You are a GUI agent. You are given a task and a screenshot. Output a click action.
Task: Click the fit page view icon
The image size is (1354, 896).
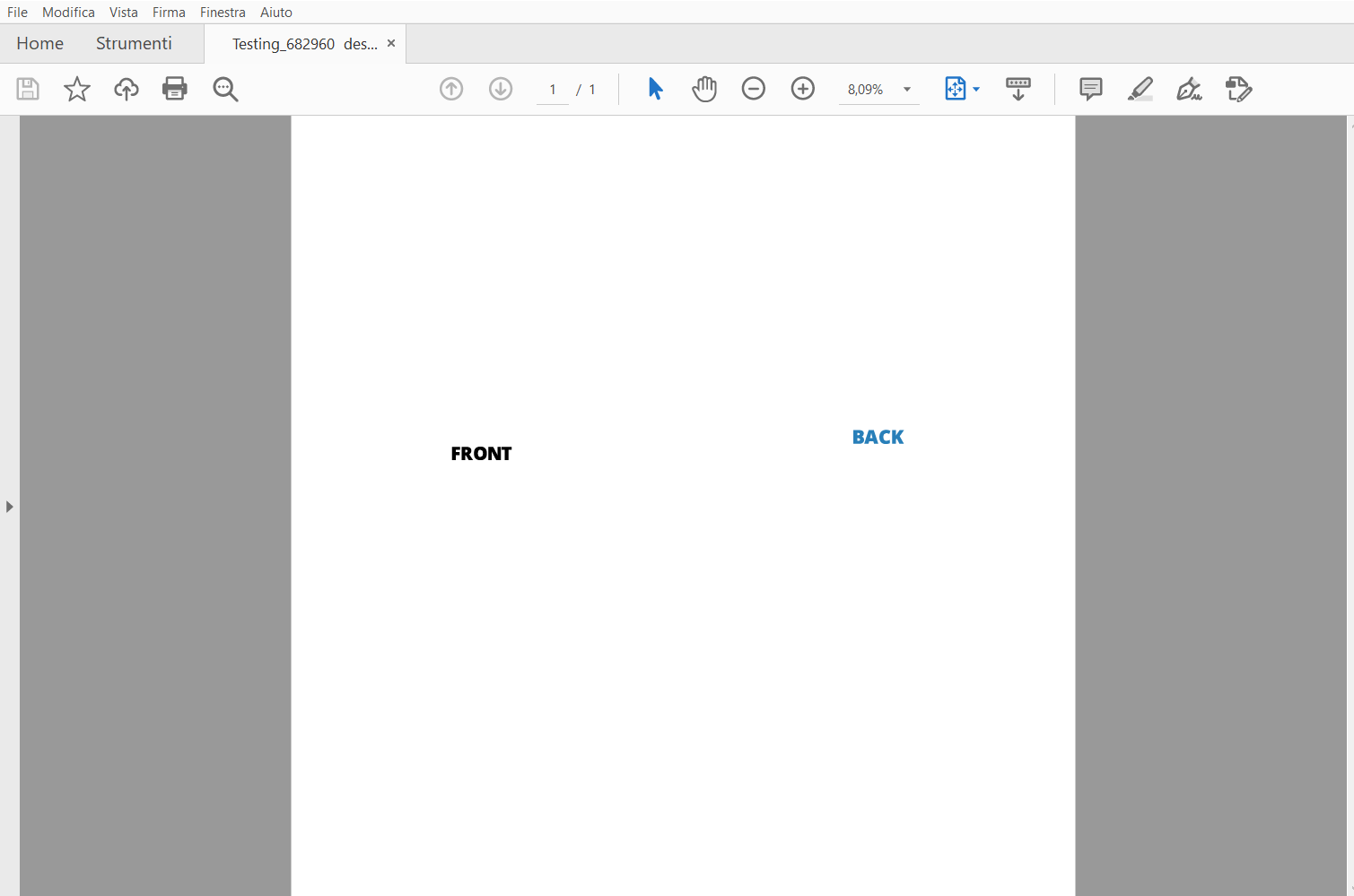955,89
